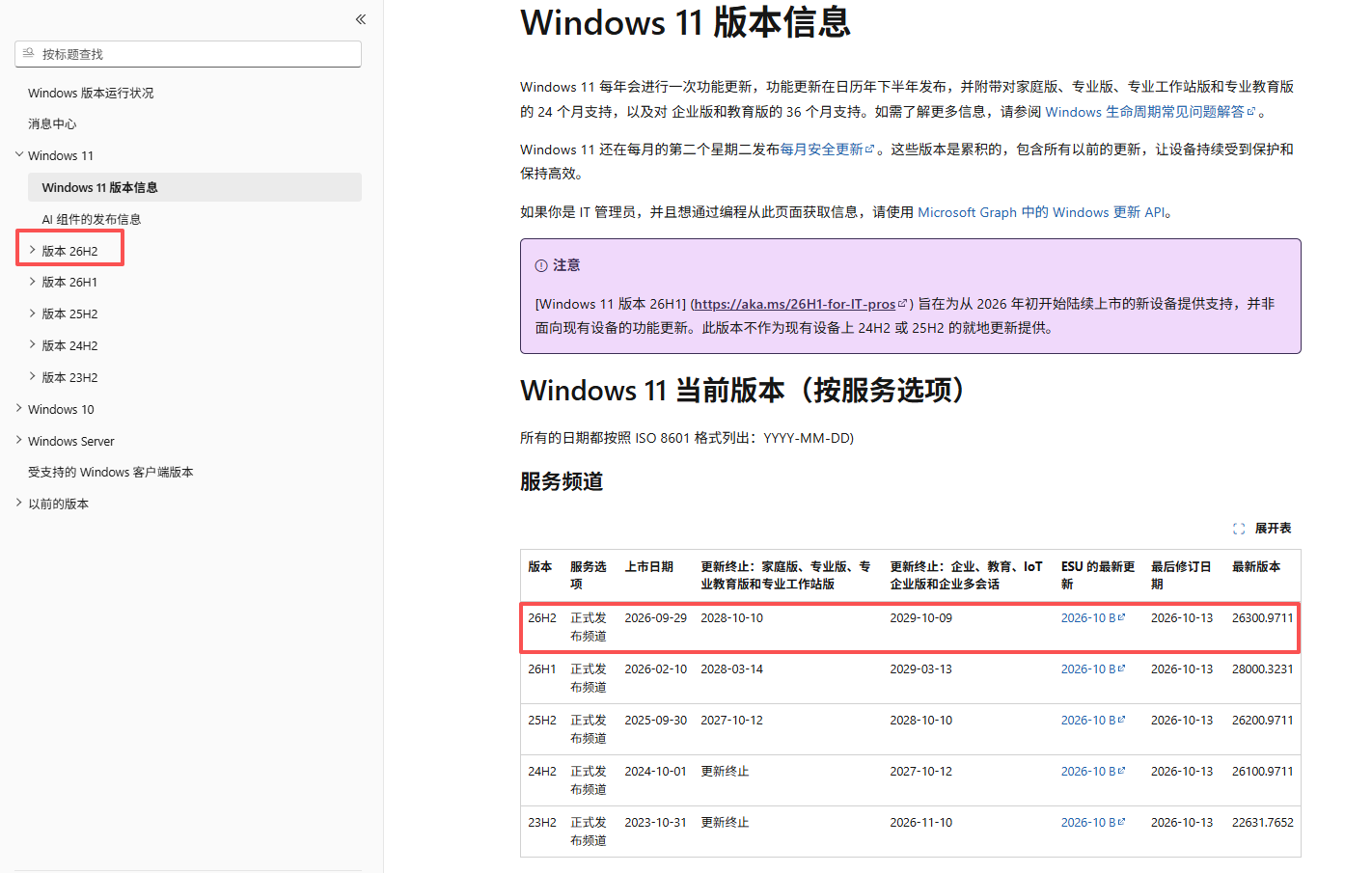
Task: Open the aka.ms/26H1-for-IT-pros link
Action: [x=800, y=304]
